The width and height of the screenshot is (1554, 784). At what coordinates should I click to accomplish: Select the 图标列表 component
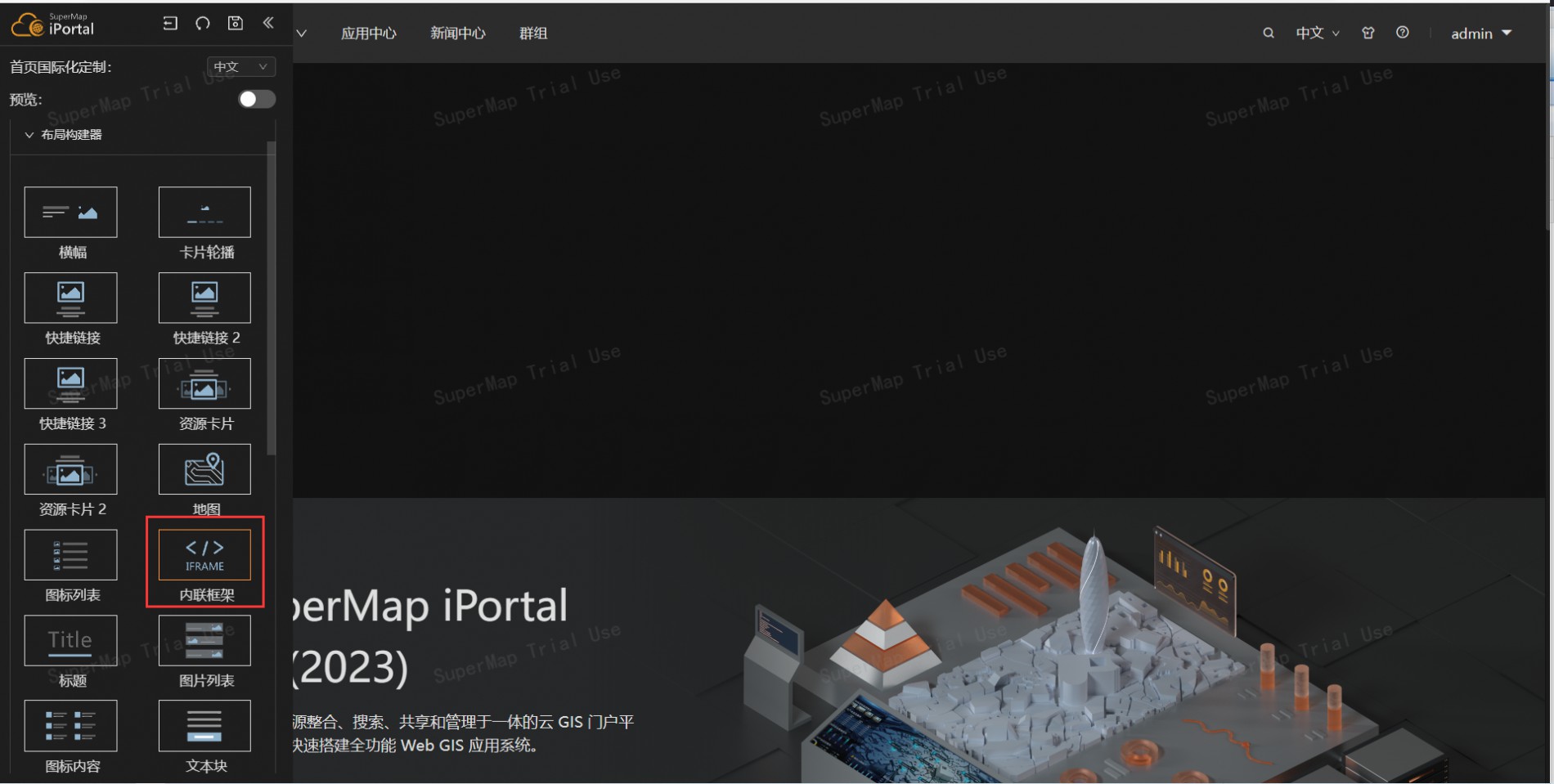point(71,567)
